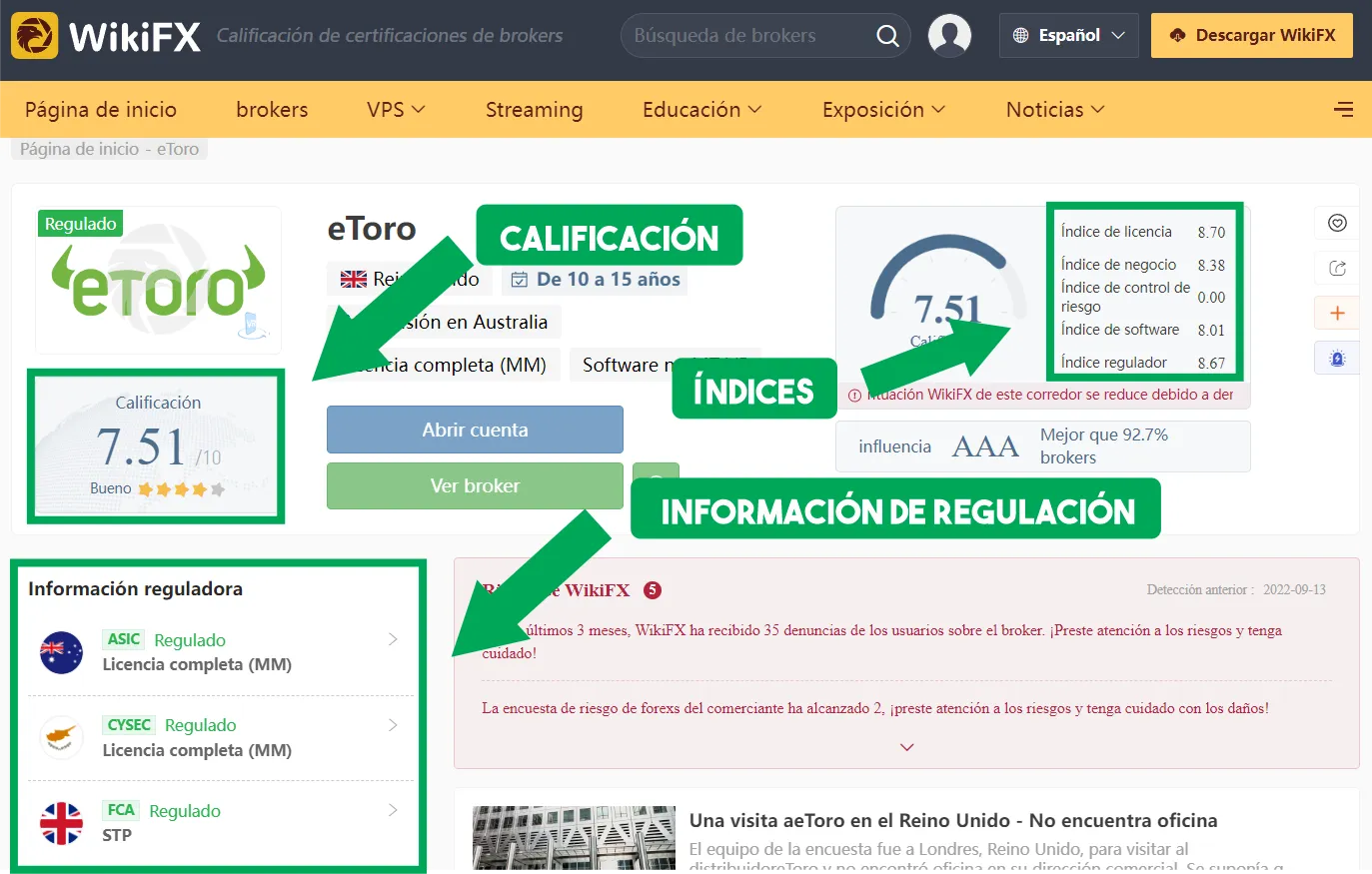Click the Regulado badge on logo
This screenshot has width=1372, height=874.
tap(80, 224)
